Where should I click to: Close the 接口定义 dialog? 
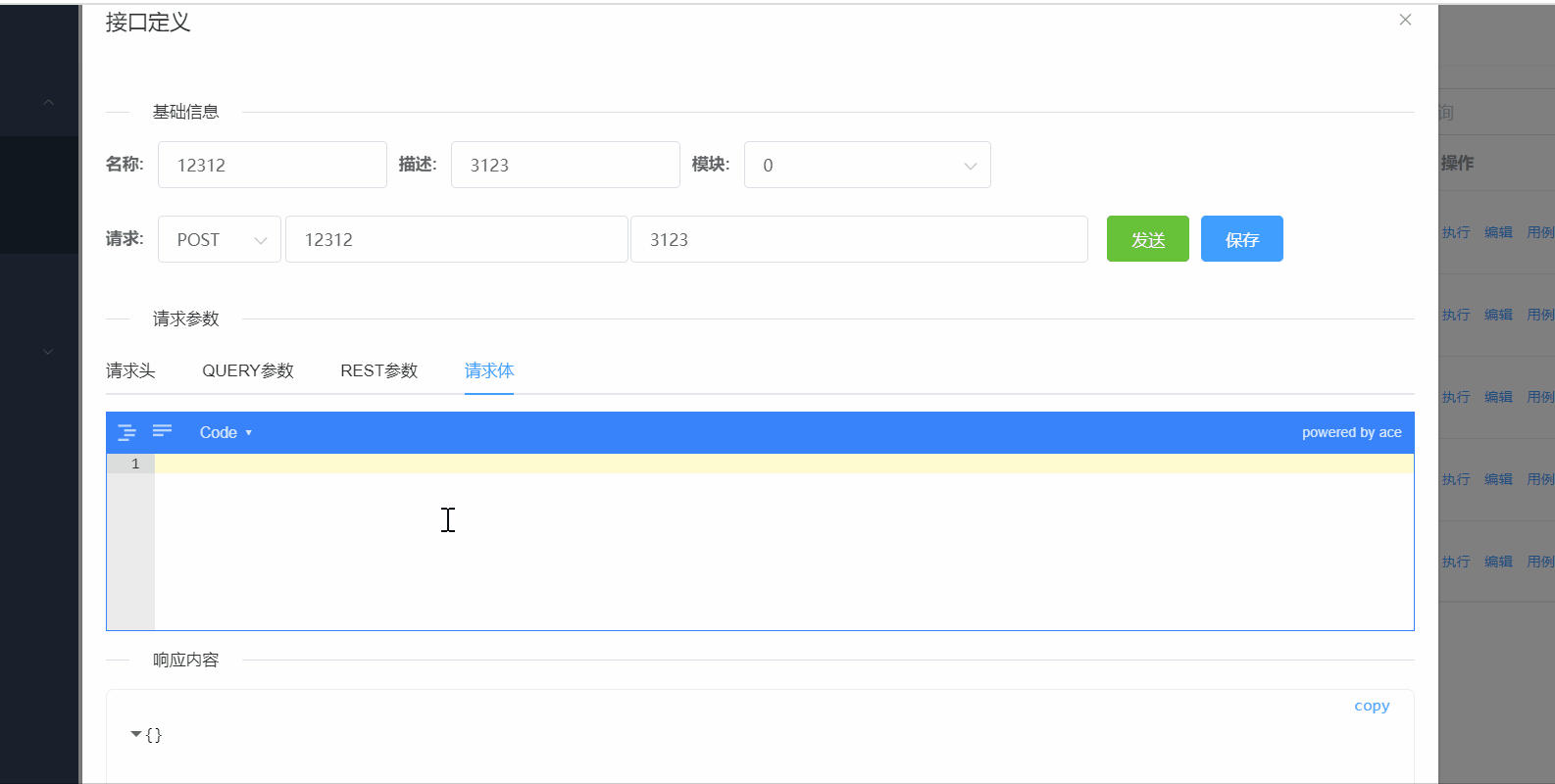point(1405,20)
